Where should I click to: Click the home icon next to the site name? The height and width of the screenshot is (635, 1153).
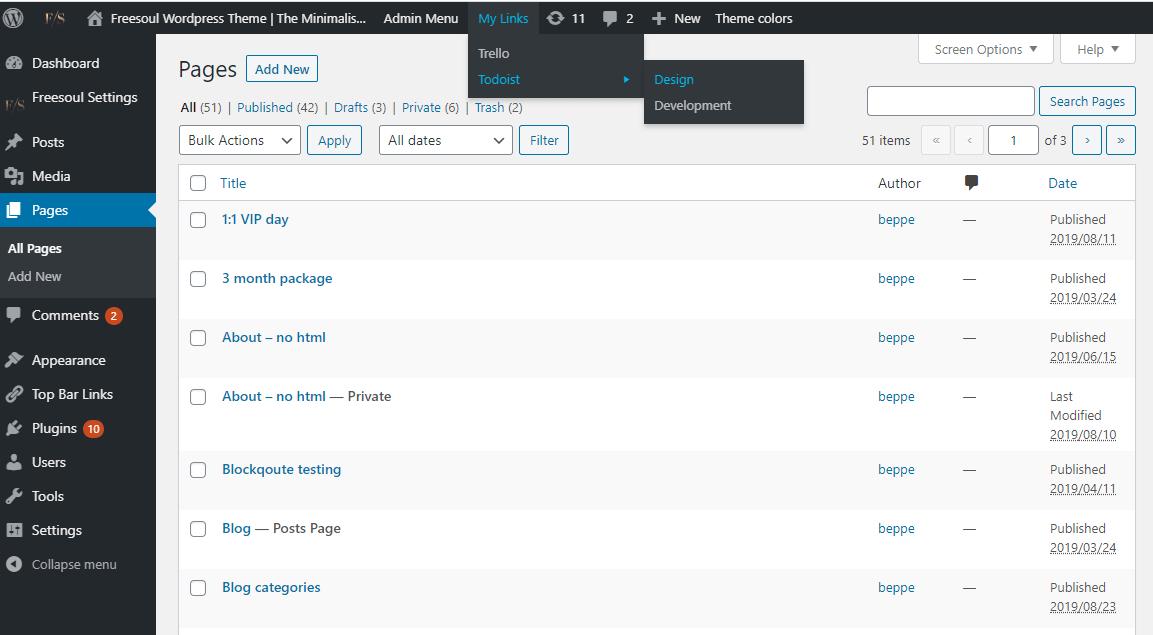click(95, 18)
